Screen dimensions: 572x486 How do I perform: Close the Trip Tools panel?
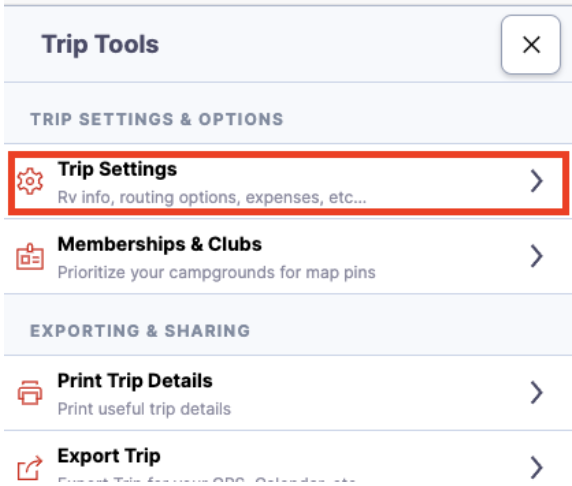(x=531, y=45)
